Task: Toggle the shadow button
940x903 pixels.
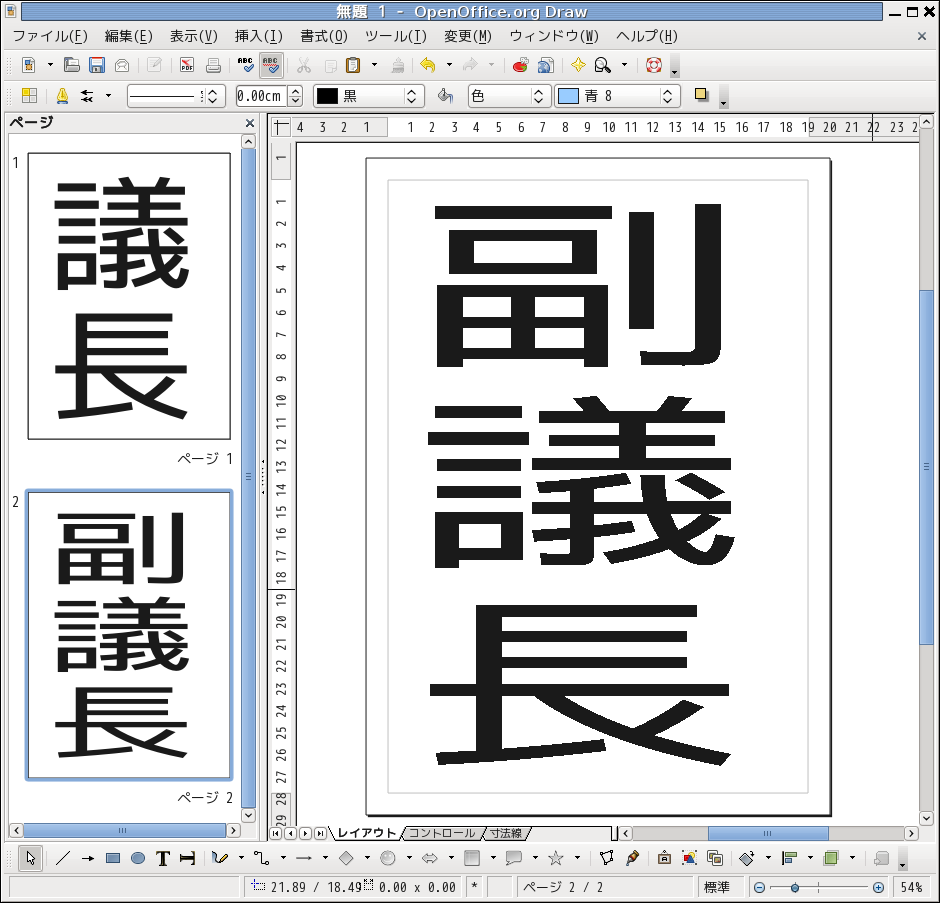Action: pyautogui.click(x=701, y=96)
